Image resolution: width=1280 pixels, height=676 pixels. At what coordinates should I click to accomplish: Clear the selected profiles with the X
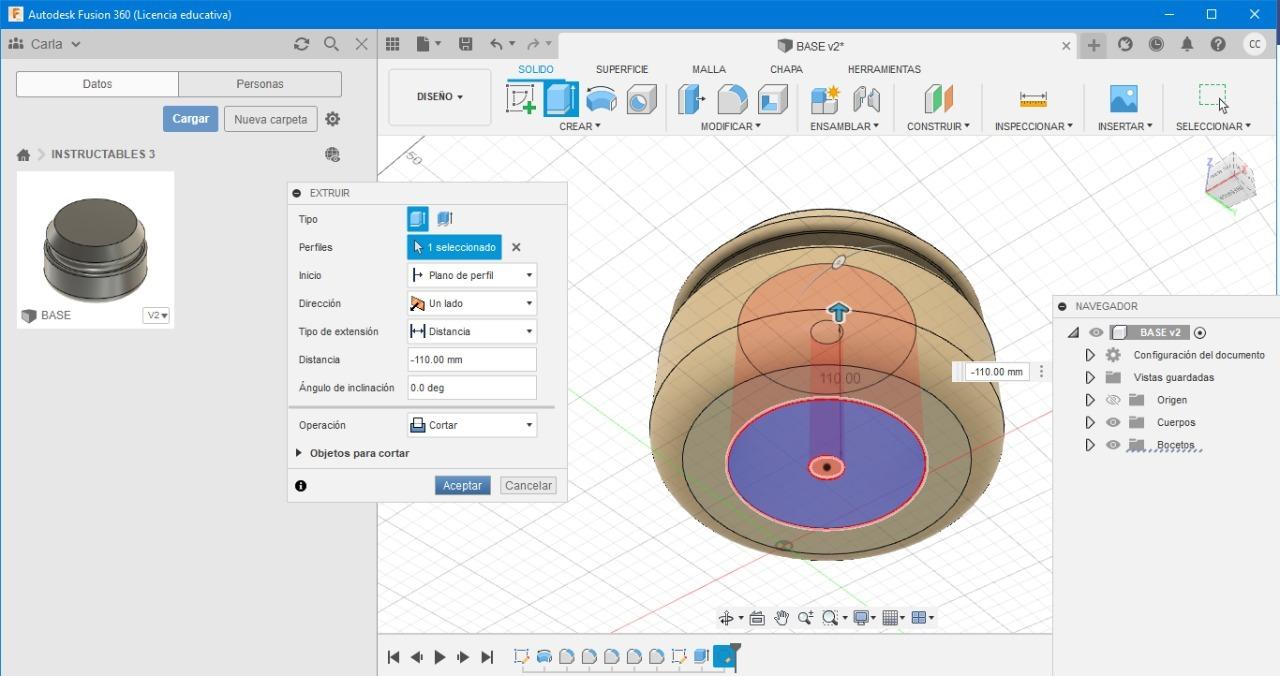516,247
